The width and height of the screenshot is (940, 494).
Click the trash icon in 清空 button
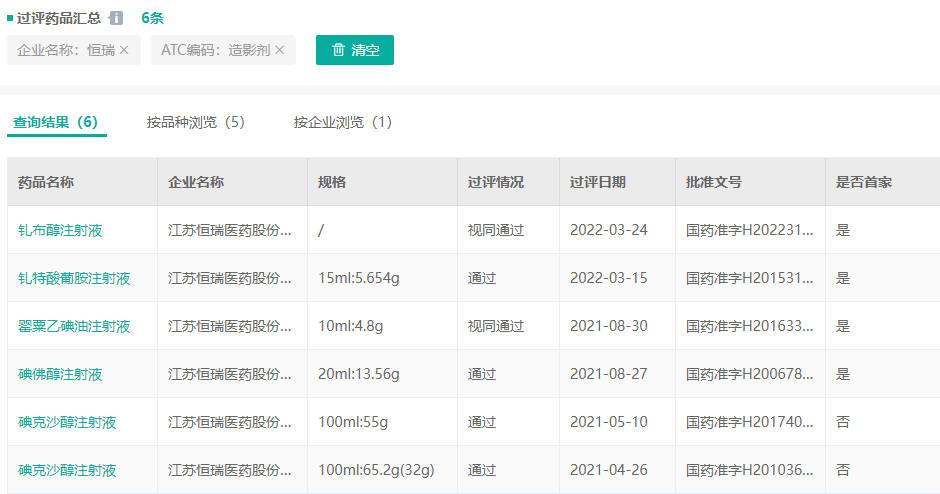point(338,50)
